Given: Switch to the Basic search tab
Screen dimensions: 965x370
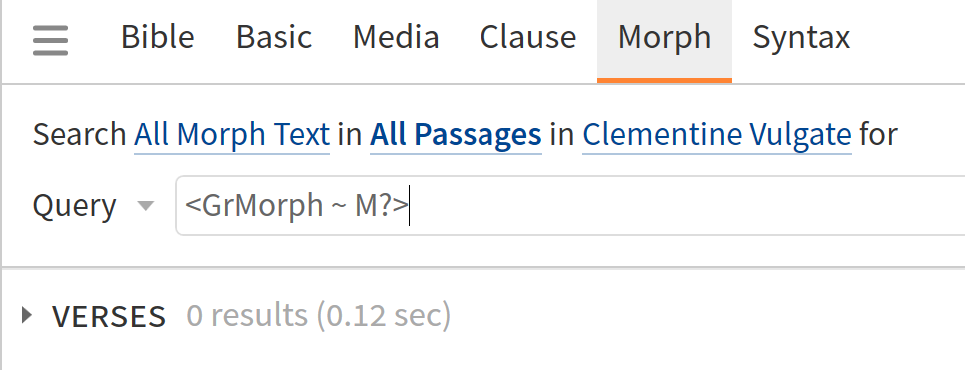Looking at the screenshot, I should [x=274, y=37].
